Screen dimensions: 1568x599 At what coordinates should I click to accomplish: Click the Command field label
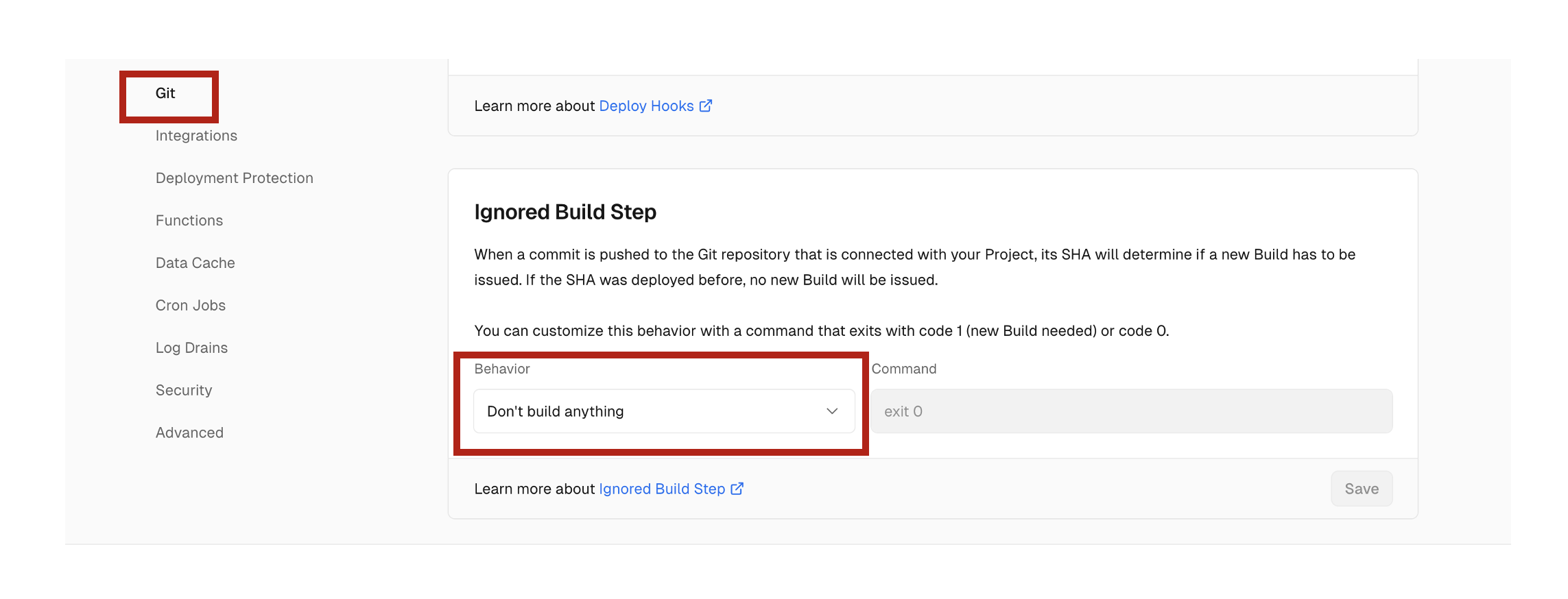[903, 369]
